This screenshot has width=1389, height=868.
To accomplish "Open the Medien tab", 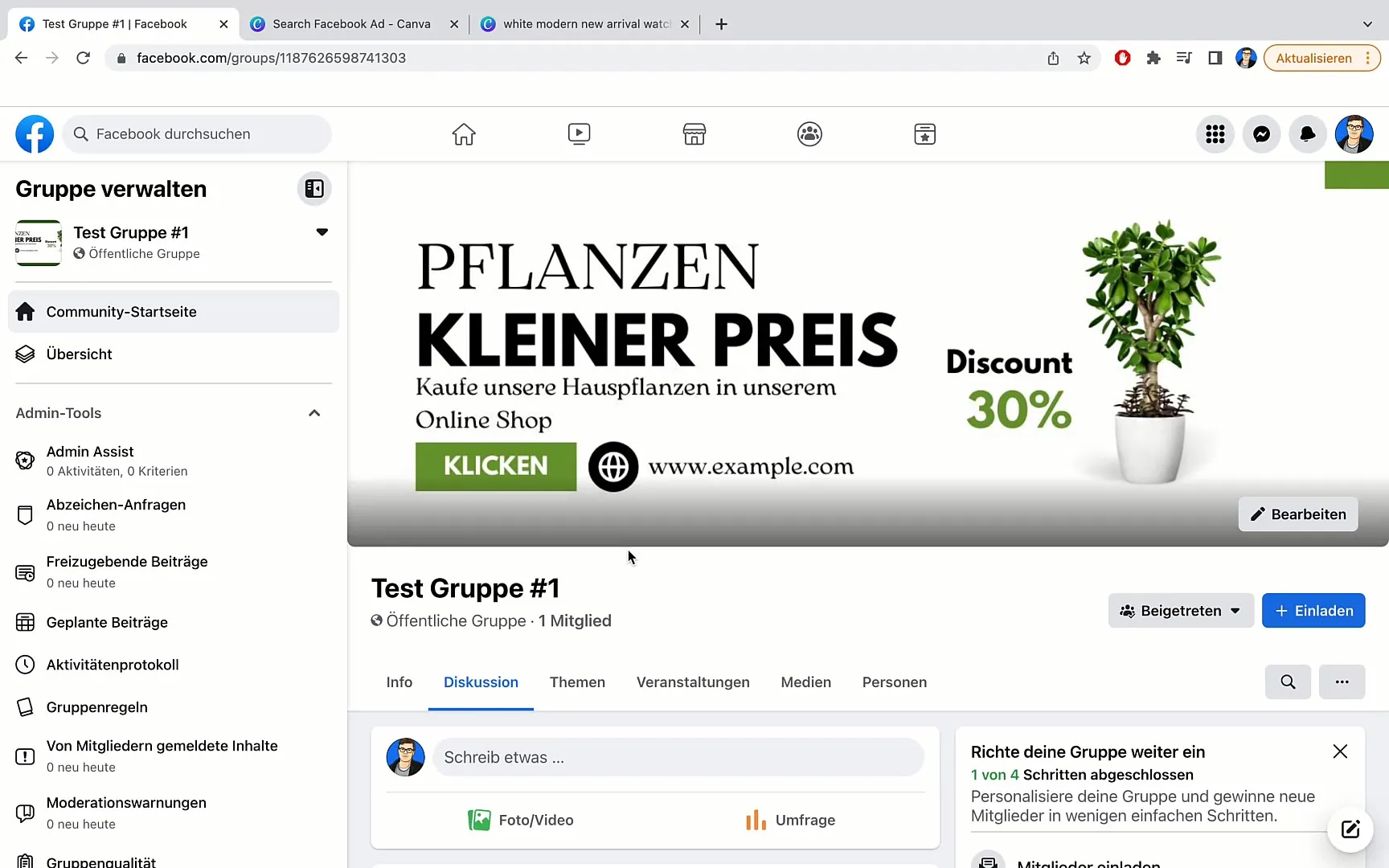I will (805, 682).
